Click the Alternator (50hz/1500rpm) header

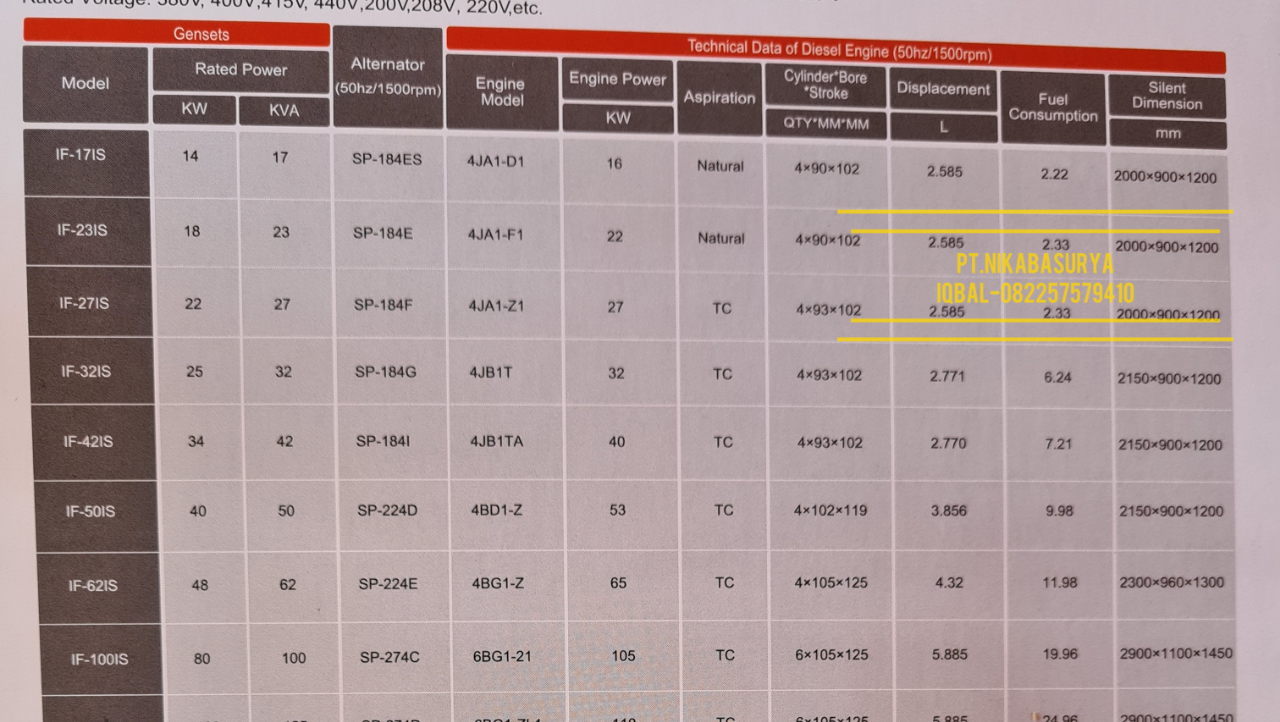(388, 76)
